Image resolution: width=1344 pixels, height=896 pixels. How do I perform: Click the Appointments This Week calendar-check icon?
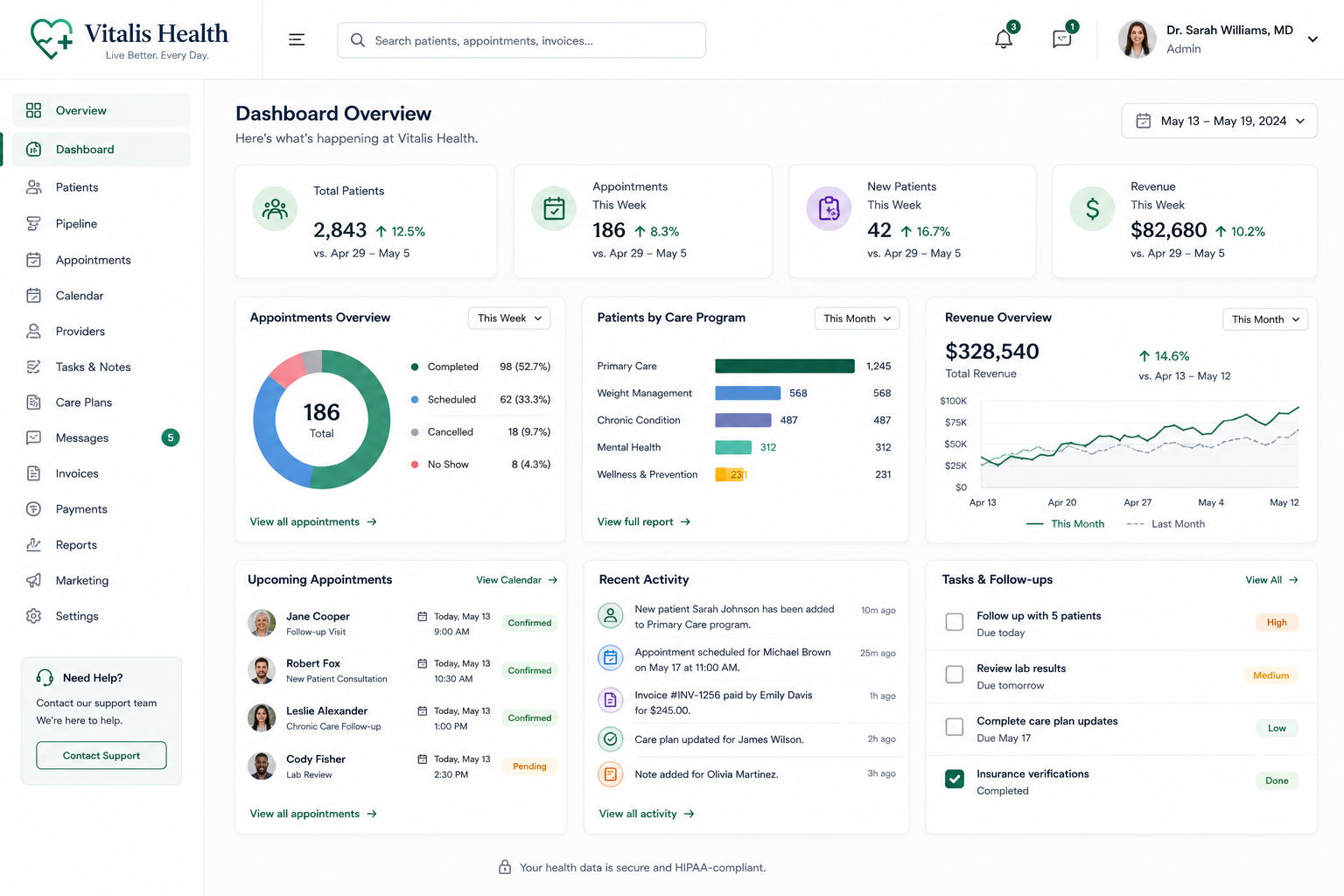(554, 208)
